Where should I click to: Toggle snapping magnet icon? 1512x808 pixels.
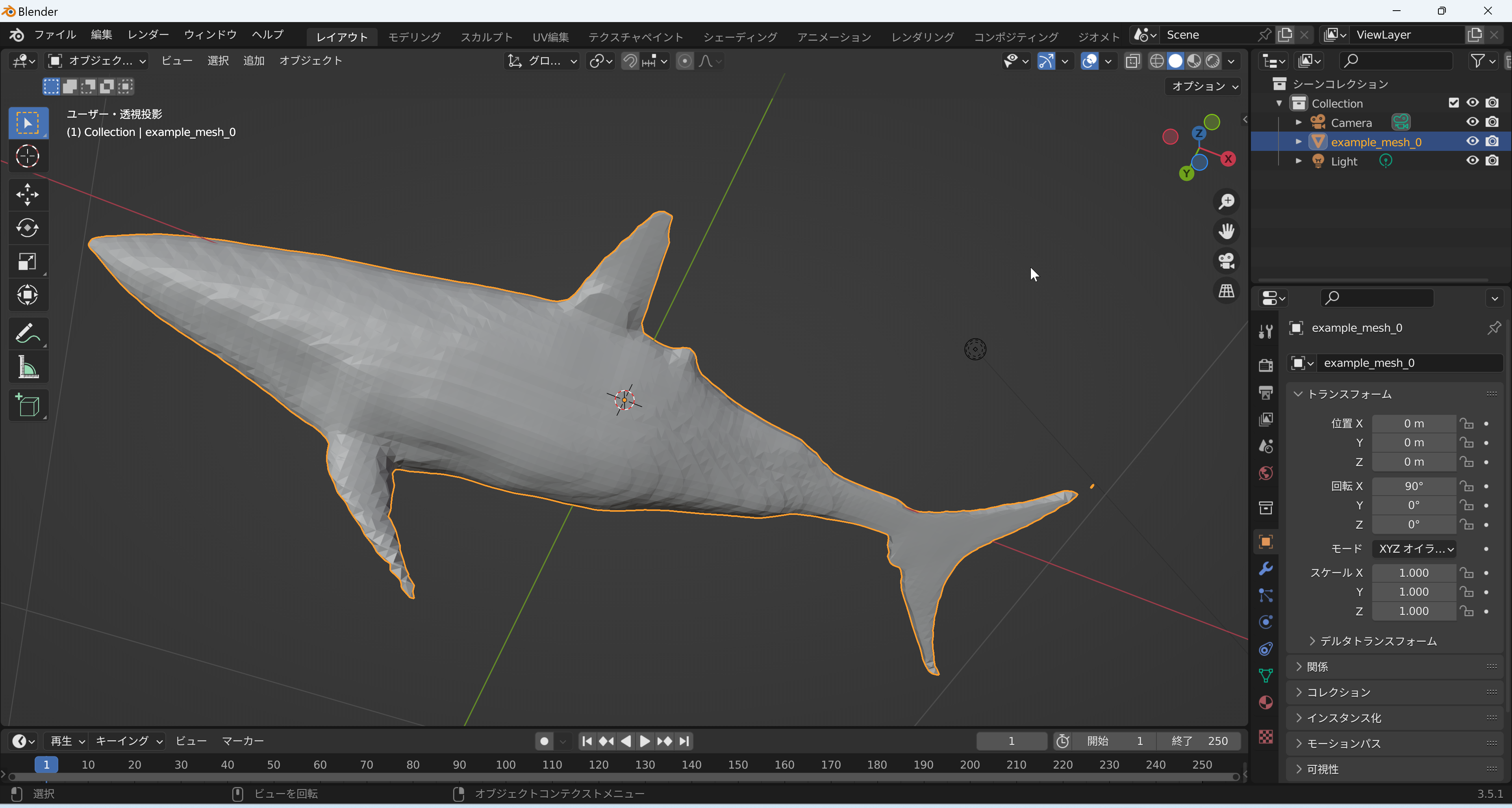pos(630,61)
